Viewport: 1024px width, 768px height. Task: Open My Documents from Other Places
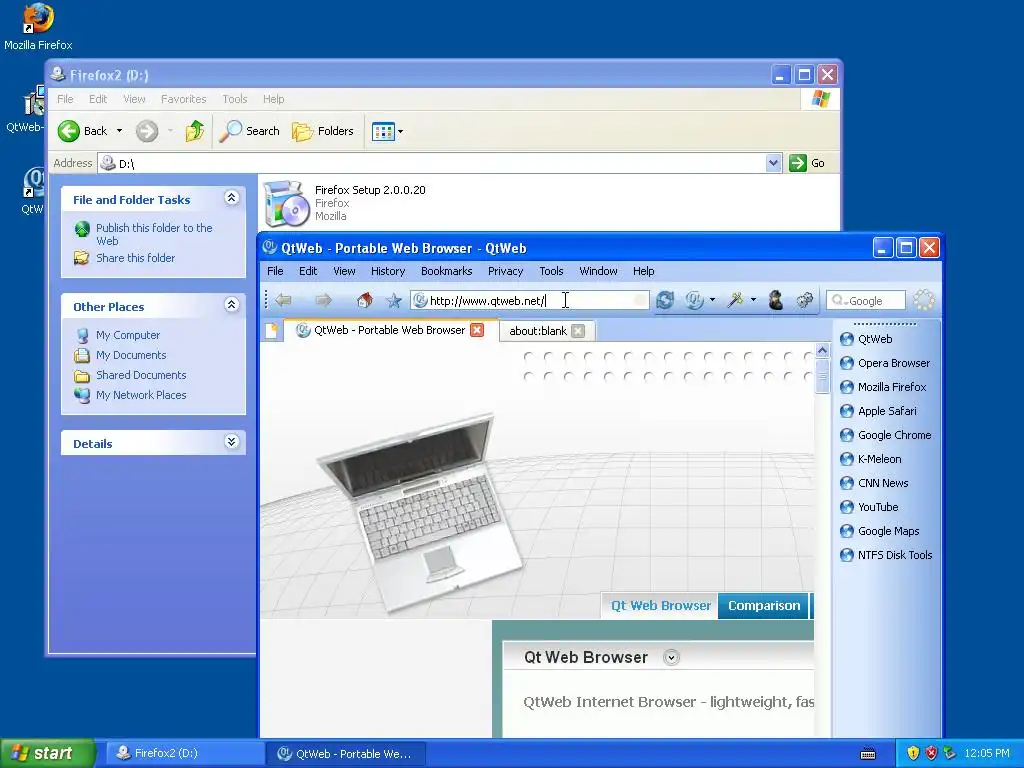131,355
